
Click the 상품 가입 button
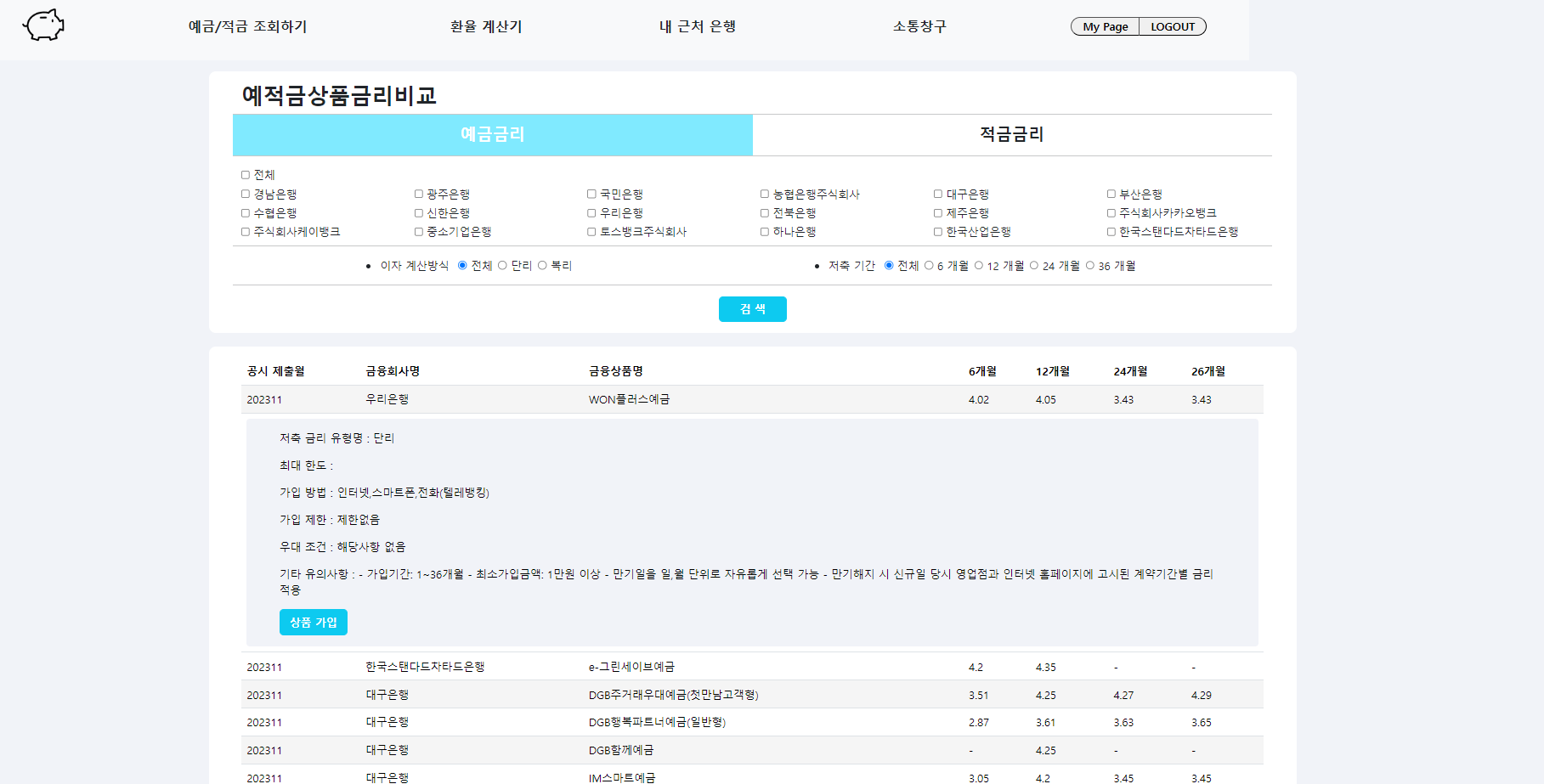tap(314, 623)
